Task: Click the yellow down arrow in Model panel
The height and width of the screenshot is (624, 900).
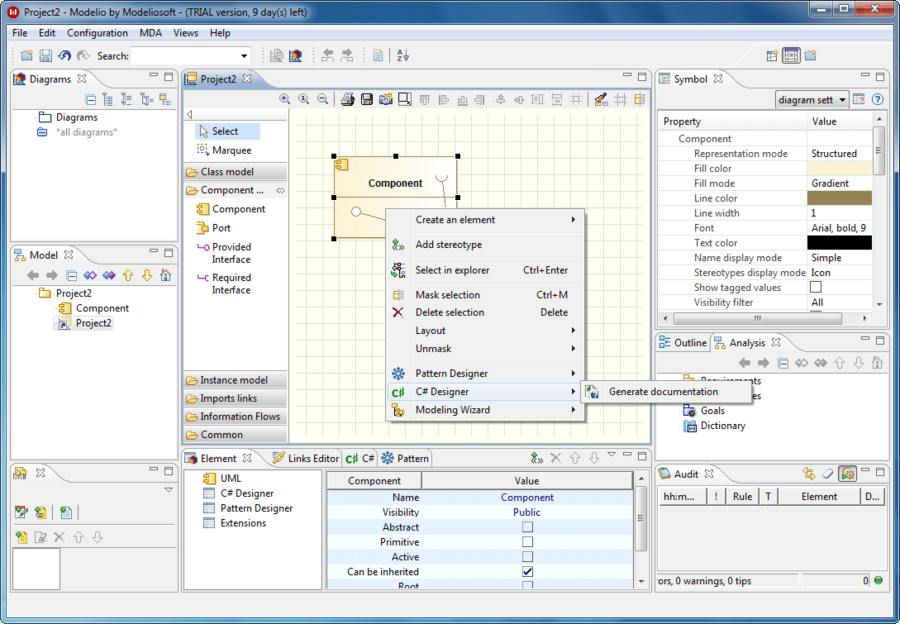Action: (147, 276)
